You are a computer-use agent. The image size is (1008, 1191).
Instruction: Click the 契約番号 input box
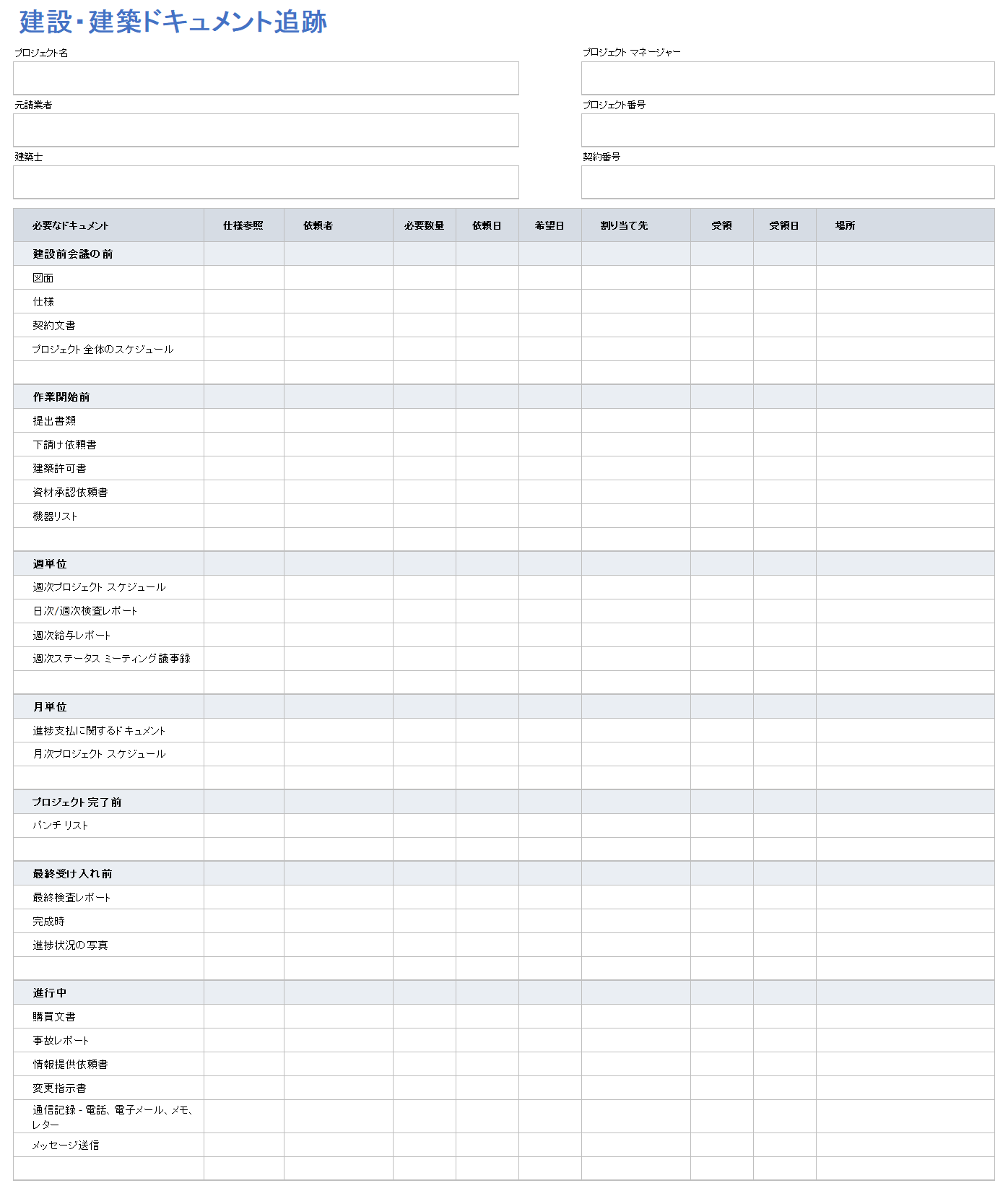pyautogui.click(x=788, y=182)
